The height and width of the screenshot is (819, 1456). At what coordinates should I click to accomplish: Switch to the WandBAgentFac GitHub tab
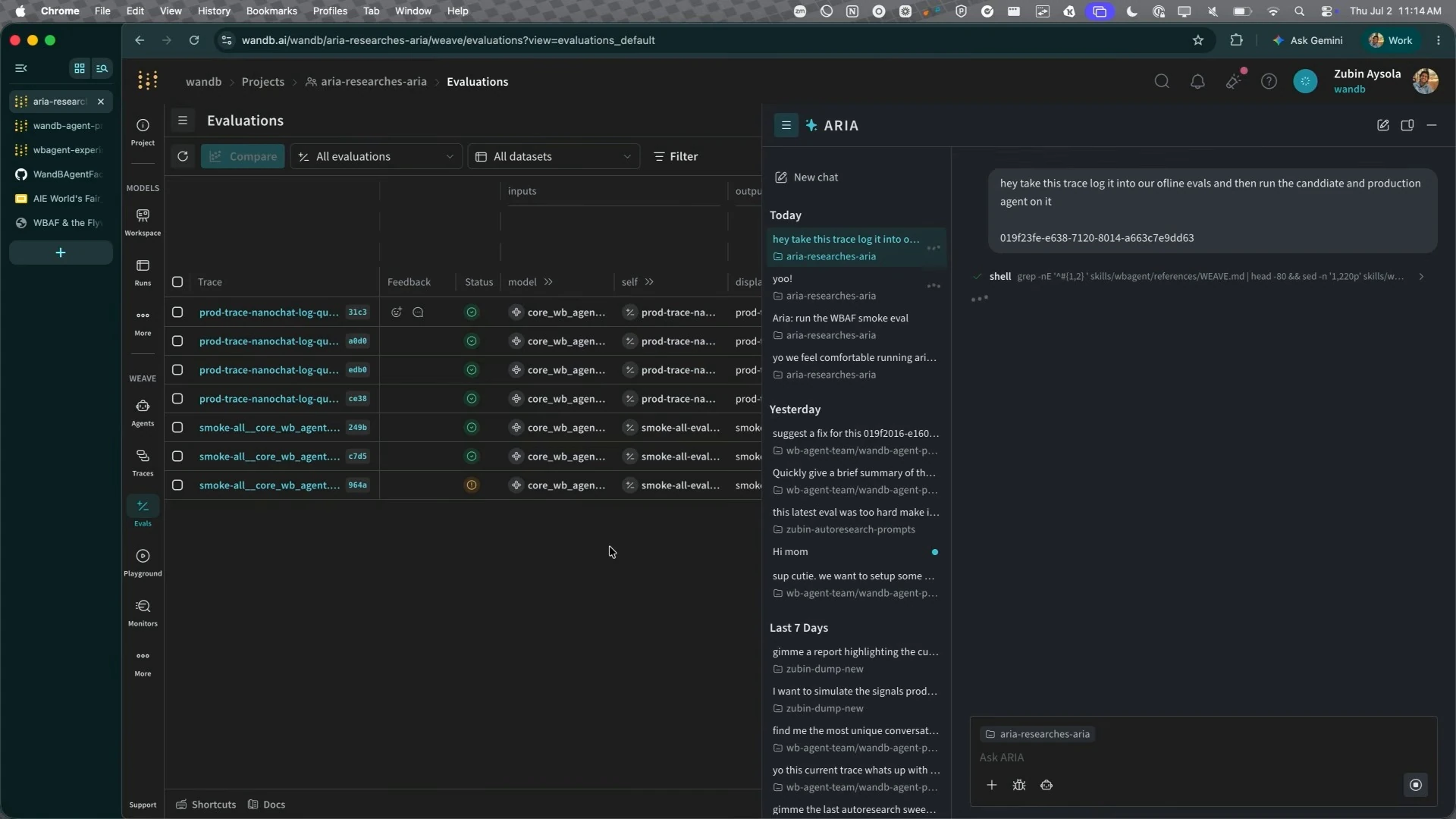pyautogui.click(x=61, y=174)
